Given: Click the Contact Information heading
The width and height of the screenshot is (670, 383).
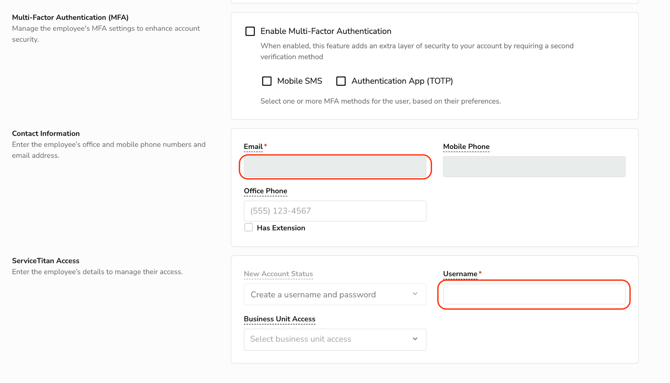Looking at the screenshot, I should [x=46, y=133].
